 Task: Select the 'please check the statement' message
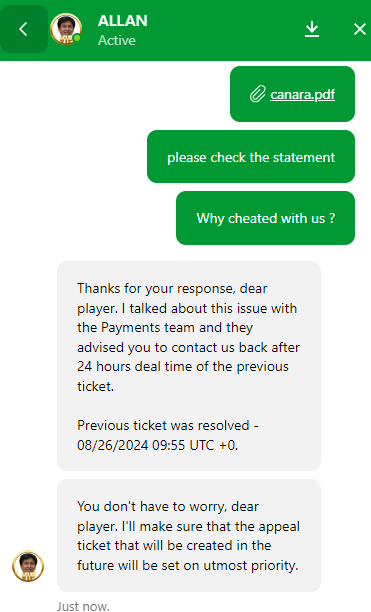(x=251, y=157)
